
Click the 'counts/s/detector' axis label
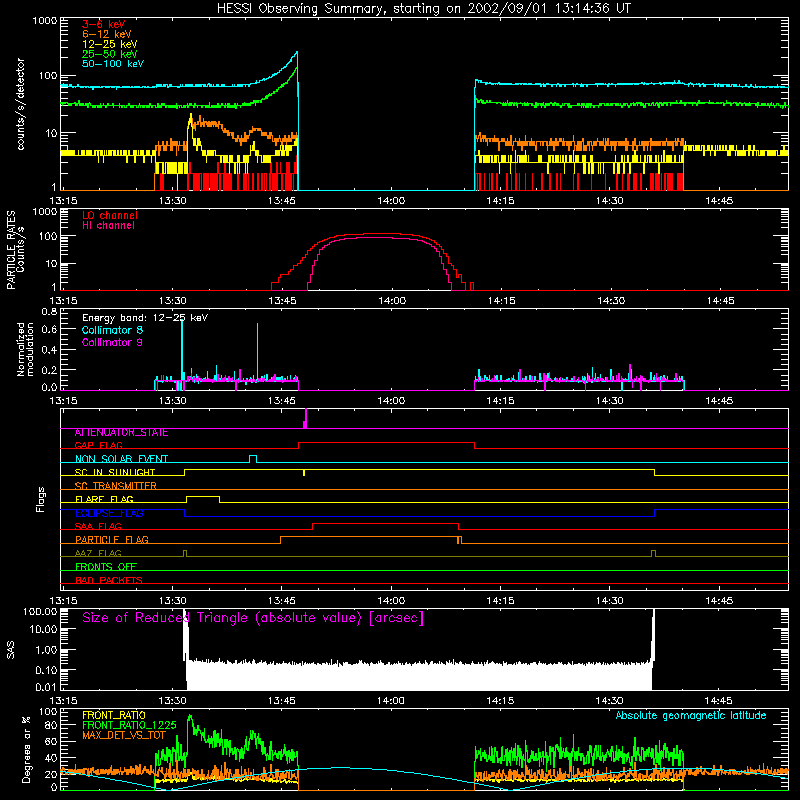click(x=20, y=104)
